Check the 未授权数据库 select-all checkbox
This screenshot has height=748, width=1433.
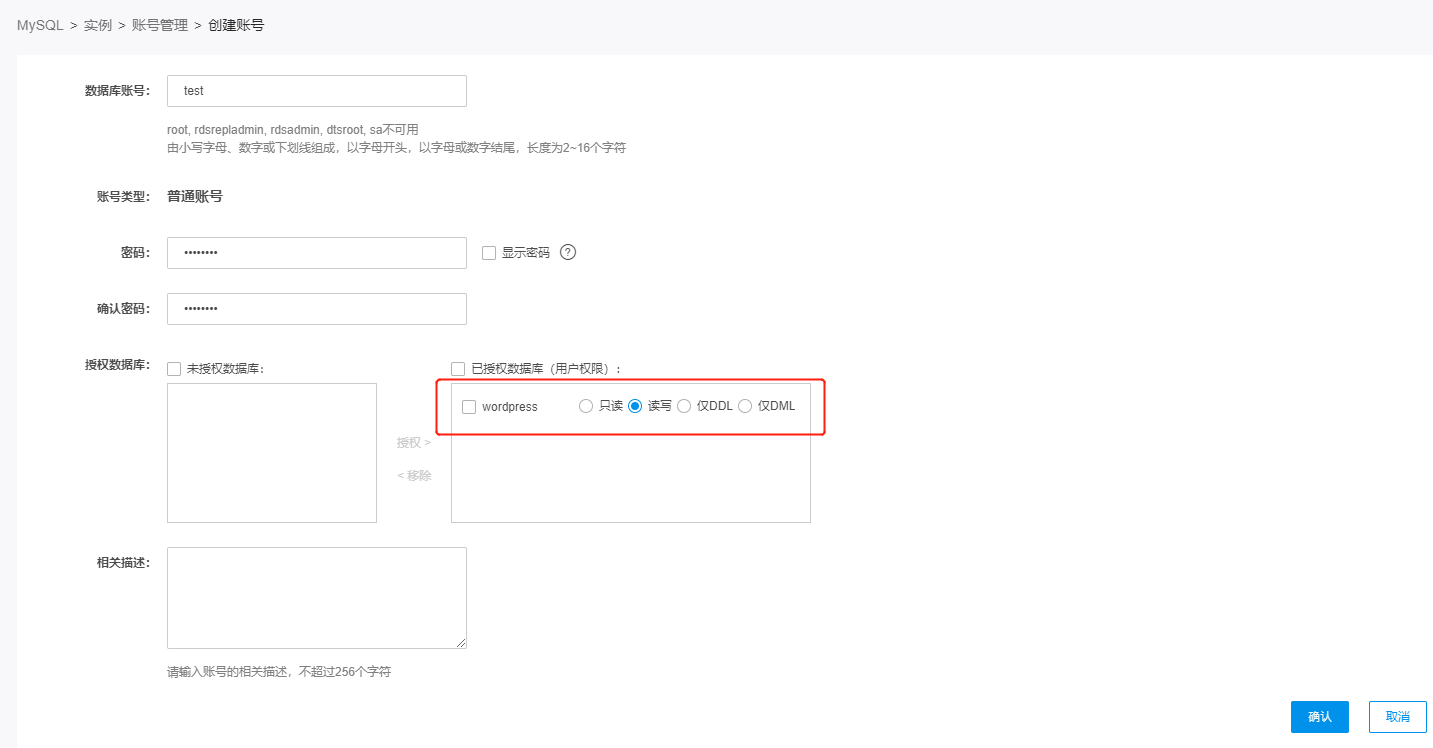point(174,368)
